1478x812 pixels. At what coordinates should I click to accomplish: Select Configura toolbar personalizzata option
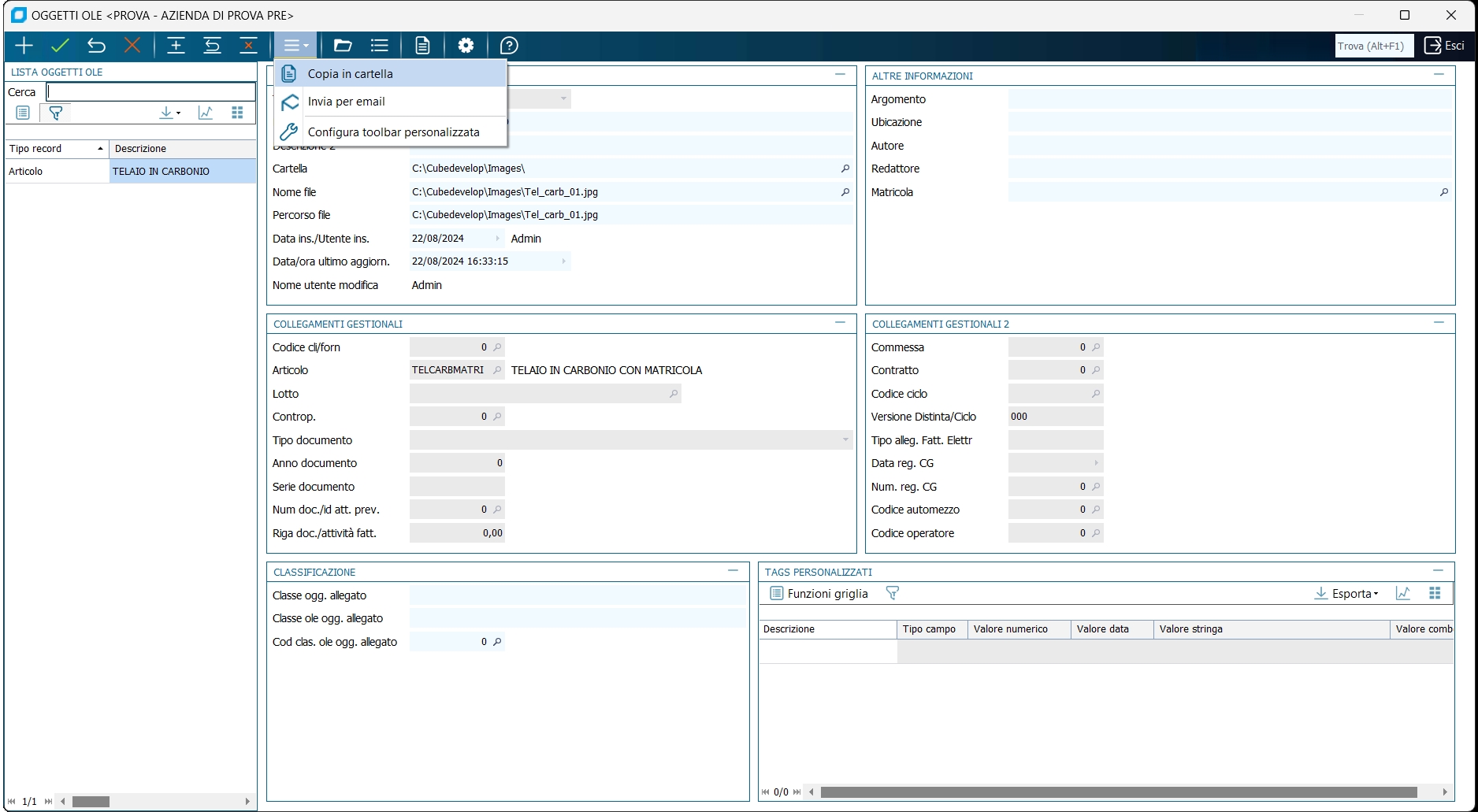(393, 132)
